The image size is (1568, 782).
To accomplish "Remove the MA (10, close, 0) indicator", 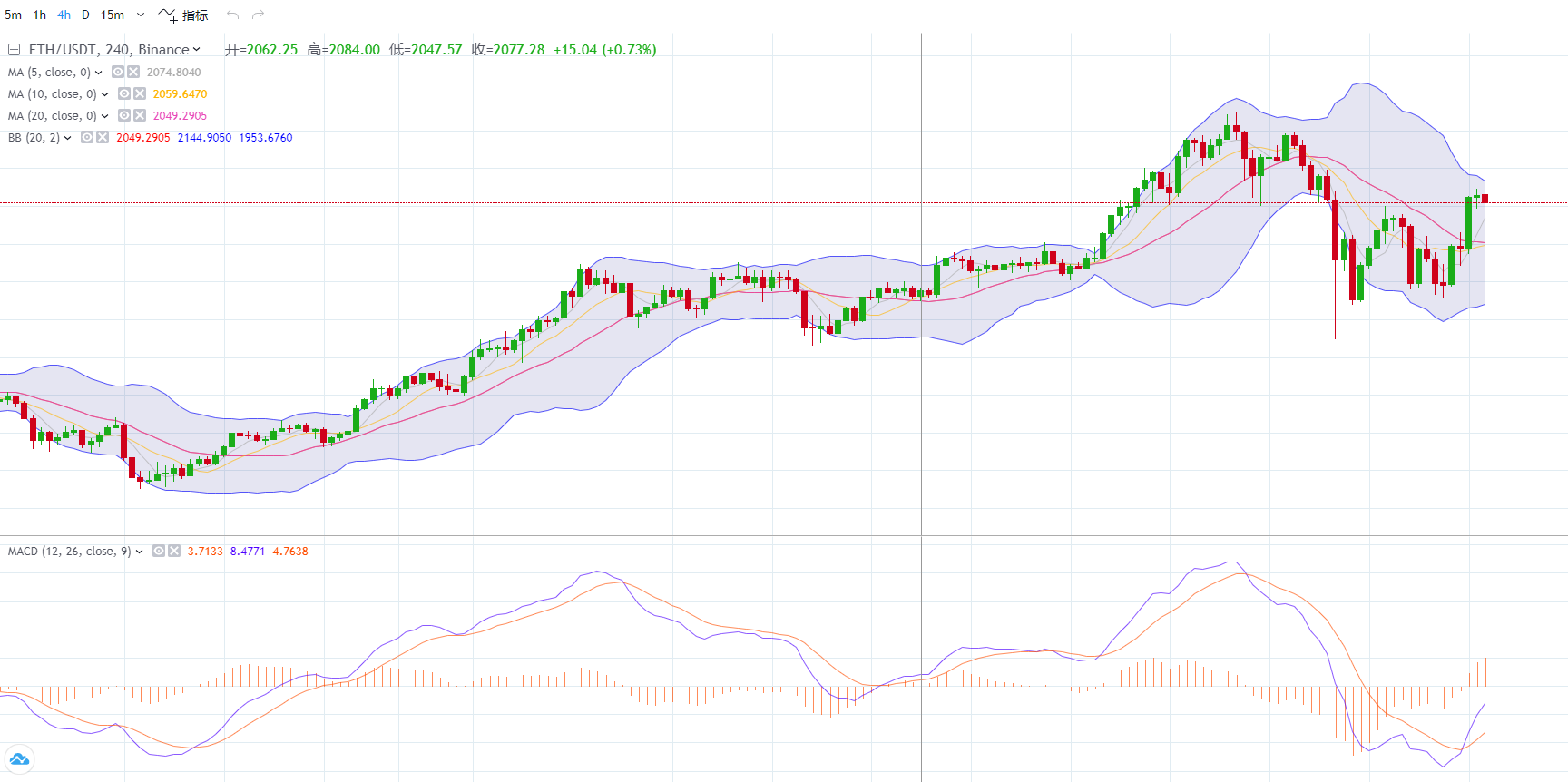I will click(x=140, y=93).
